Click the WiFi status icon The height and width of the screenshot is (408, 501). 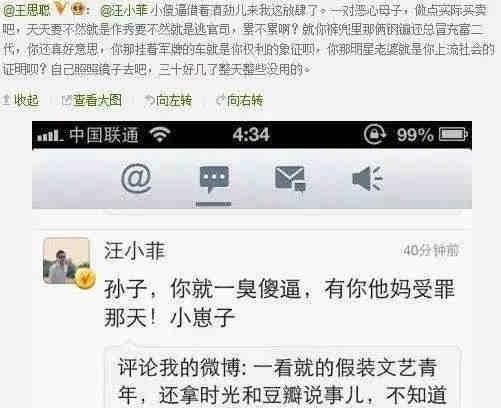160,135
